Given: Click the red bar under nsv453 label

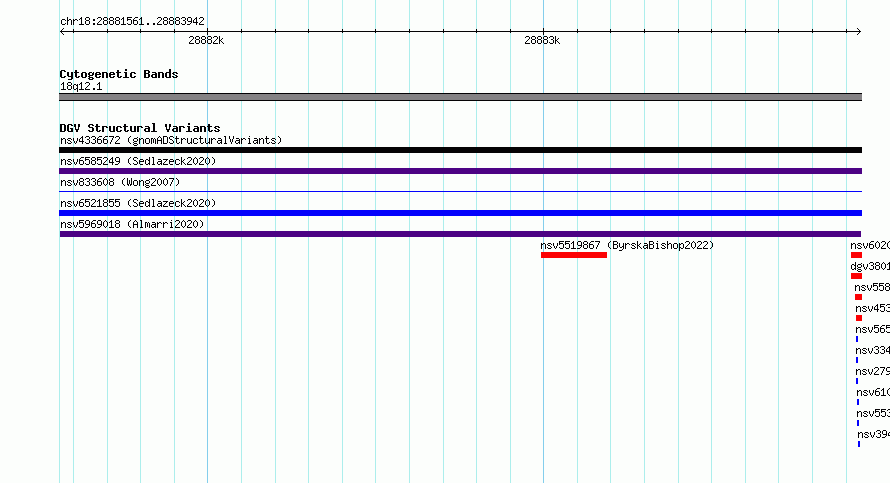Looking at the screenshot, I should [859, 318].
